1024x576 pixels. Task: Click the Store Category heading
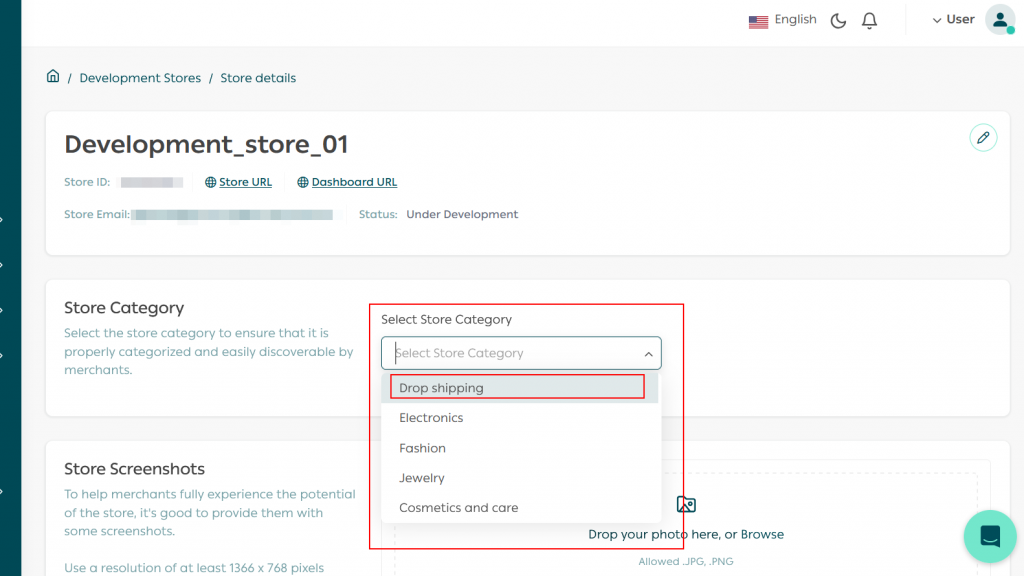point(124,308)
